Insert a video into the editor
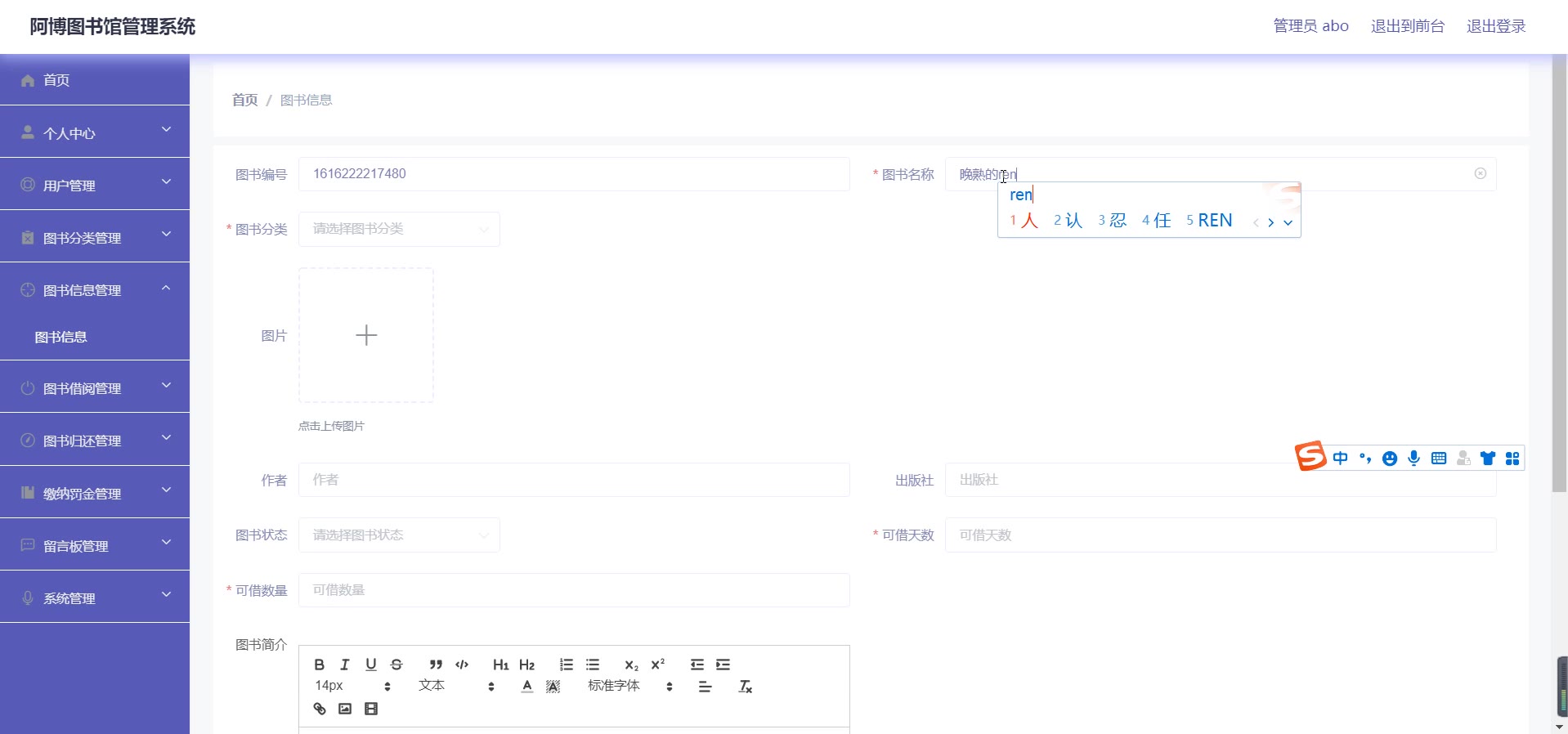Image resolution: width=1568 pixels, height=734 pixels. coord(371,709)
